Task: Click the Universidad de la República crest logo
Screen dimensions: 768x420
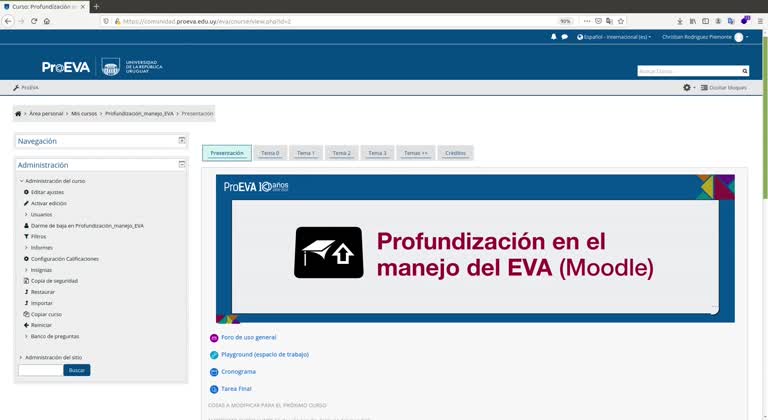Action: 111,67
